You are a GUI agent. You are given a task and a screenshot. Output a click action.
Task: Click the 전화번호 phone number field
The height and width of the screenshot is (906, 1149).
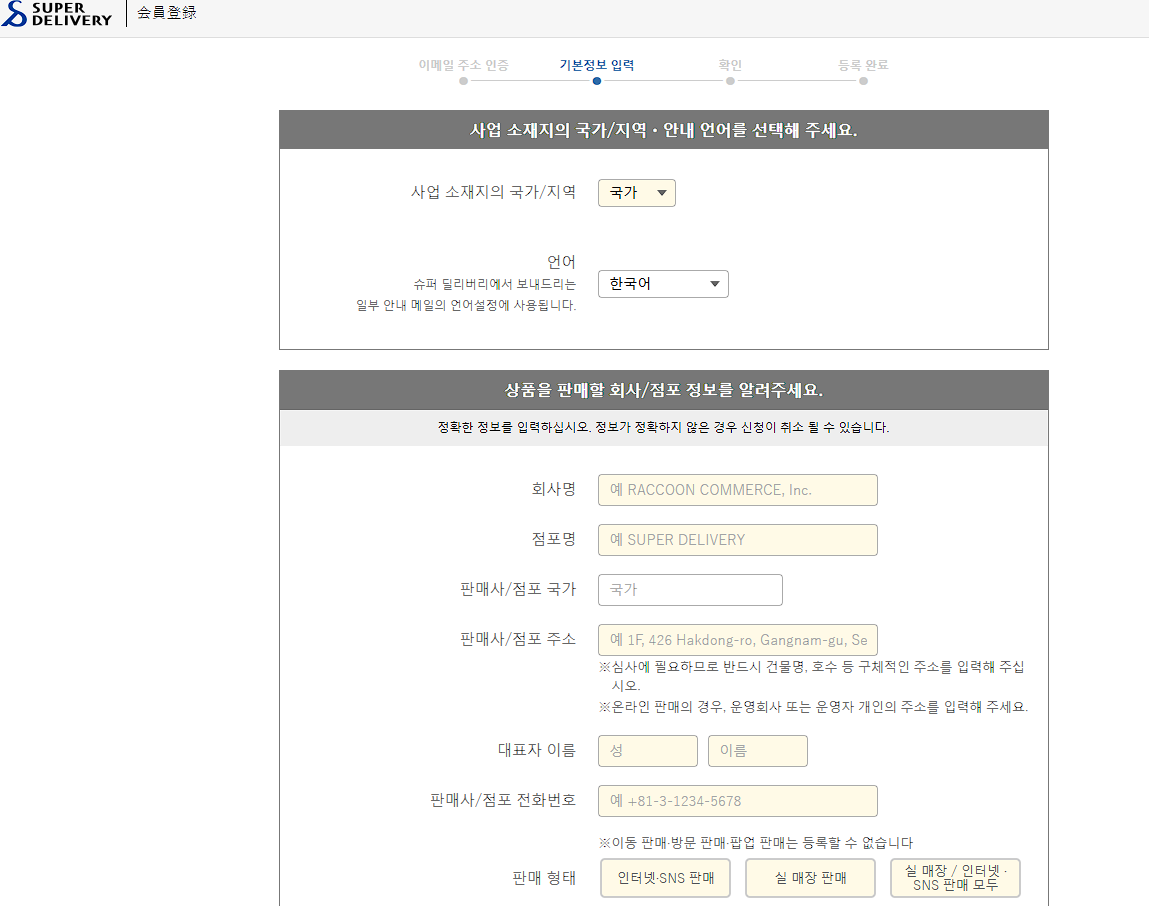(x=737, y=800)
